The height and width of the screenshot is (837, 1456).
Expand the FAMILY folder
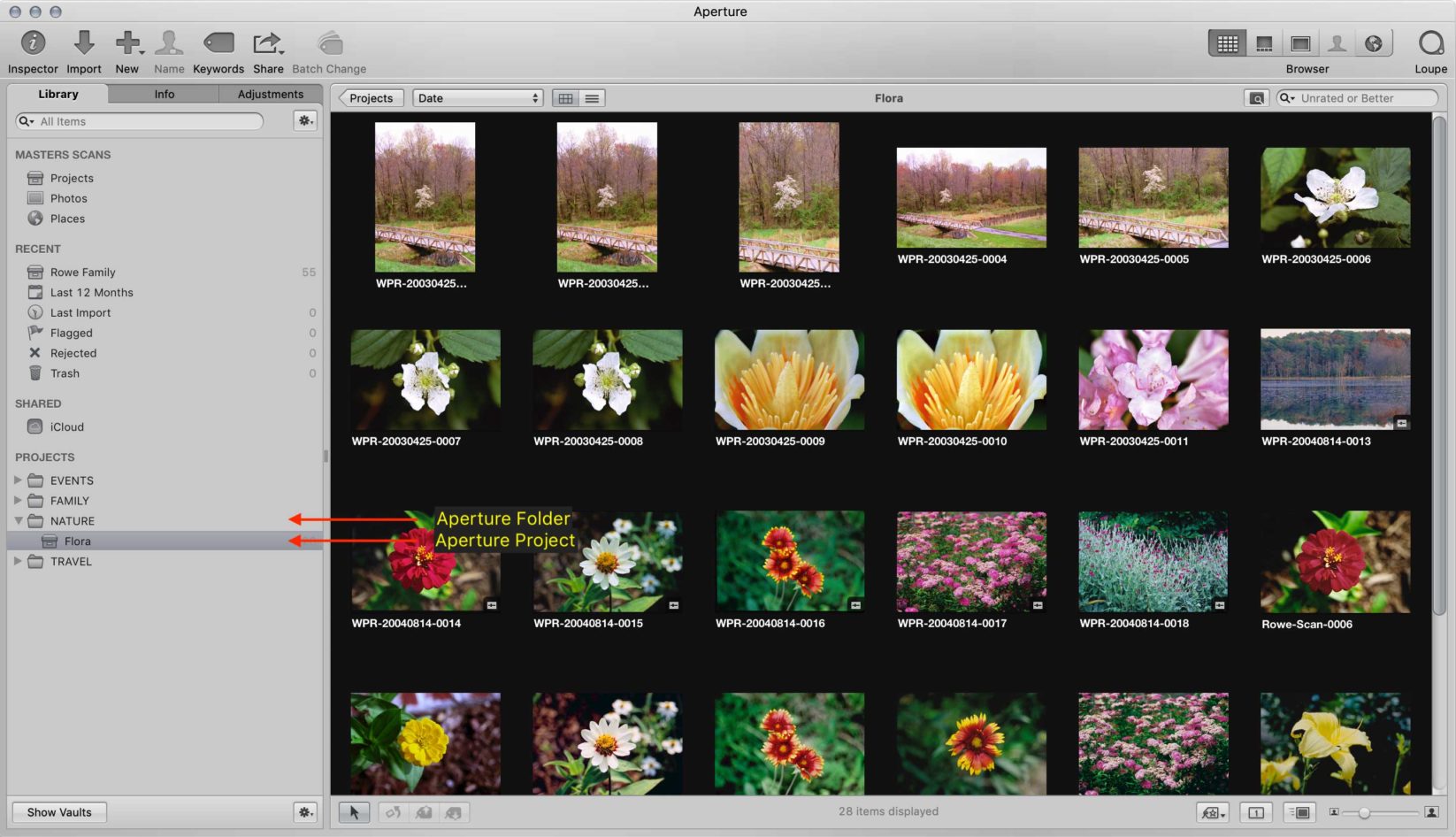[x=18, y=501]
